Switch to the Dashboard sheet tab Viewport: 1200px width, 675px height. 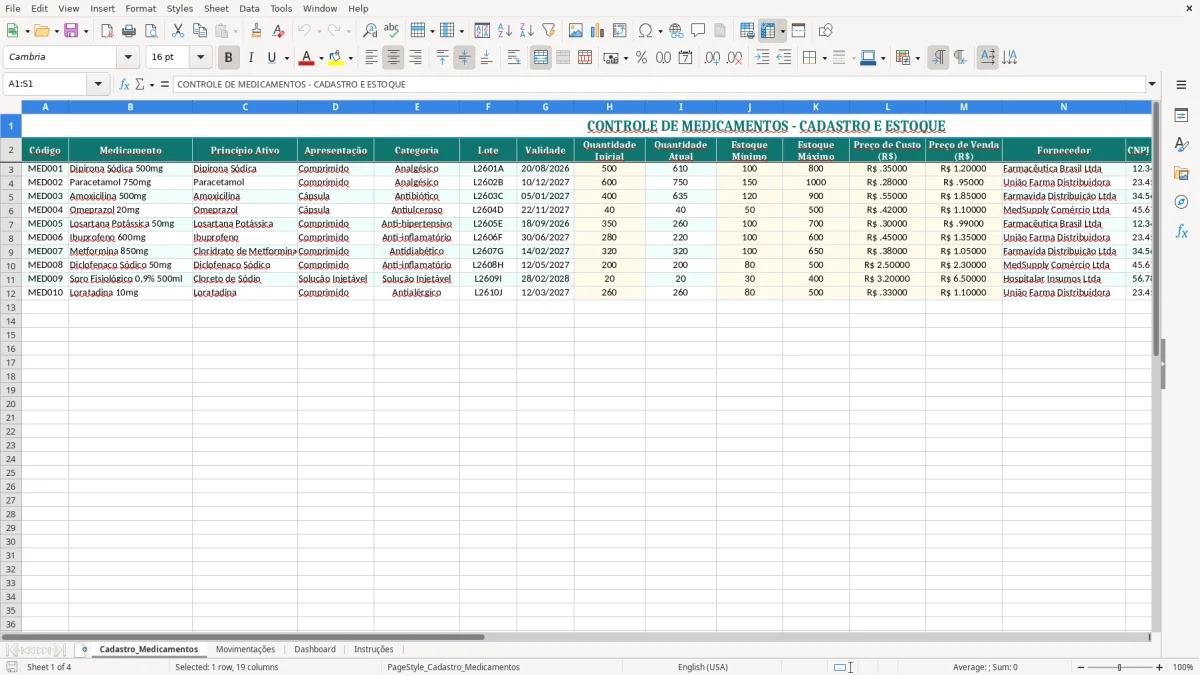(x=315, y=650)
